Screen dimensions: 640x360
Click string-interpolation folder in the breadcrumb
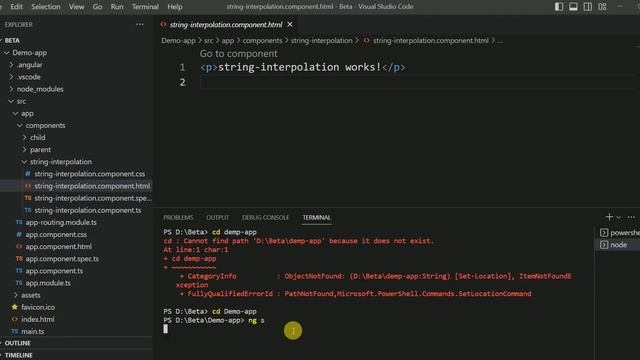click(x=321, y=40)
